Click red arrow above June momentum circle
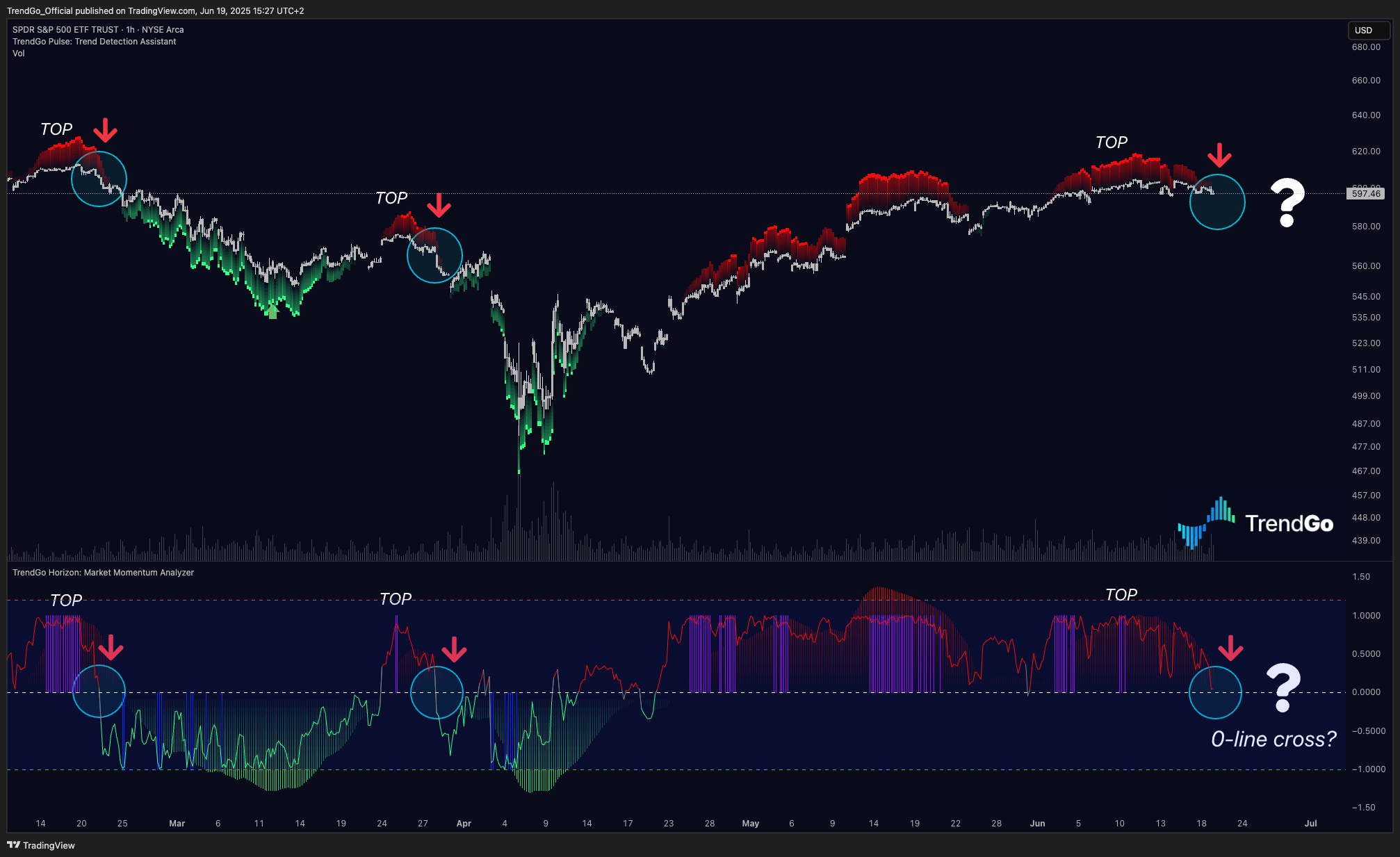Viewport: 1400px width, 857px height. tap(1230, 648)
